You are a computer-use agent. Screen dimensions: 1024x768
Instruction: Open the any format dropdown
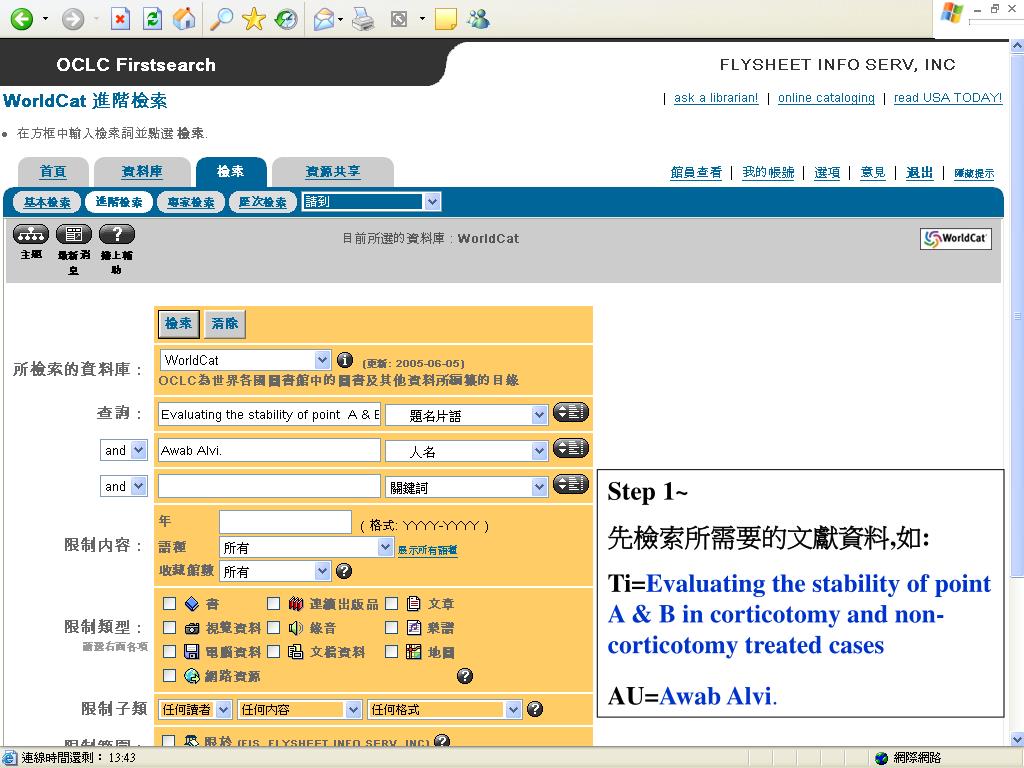pos(445,709)
